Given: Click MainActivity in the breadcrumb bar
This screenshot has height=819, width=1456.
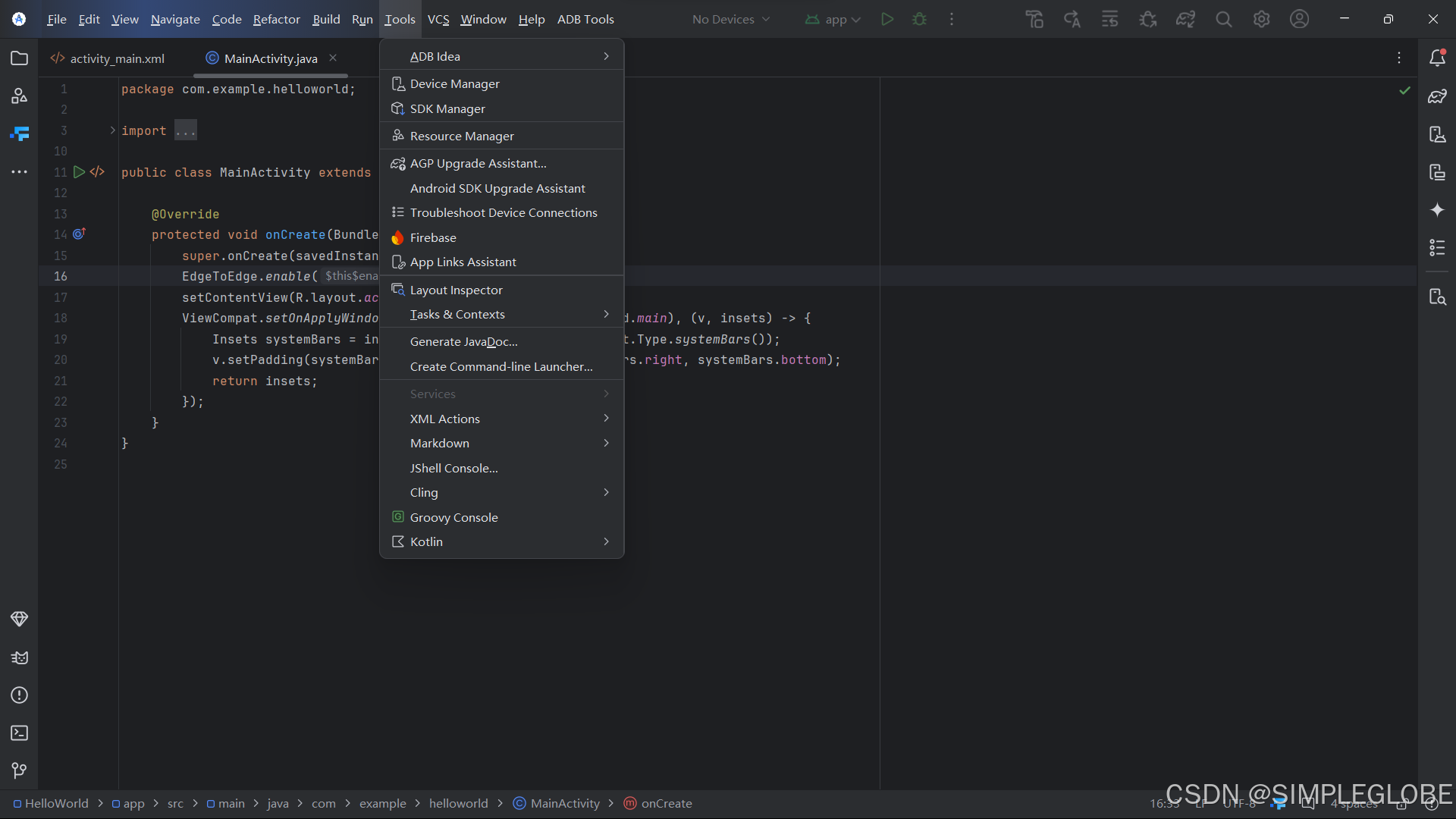Looking at the screenshot, I should click(564, 803).
